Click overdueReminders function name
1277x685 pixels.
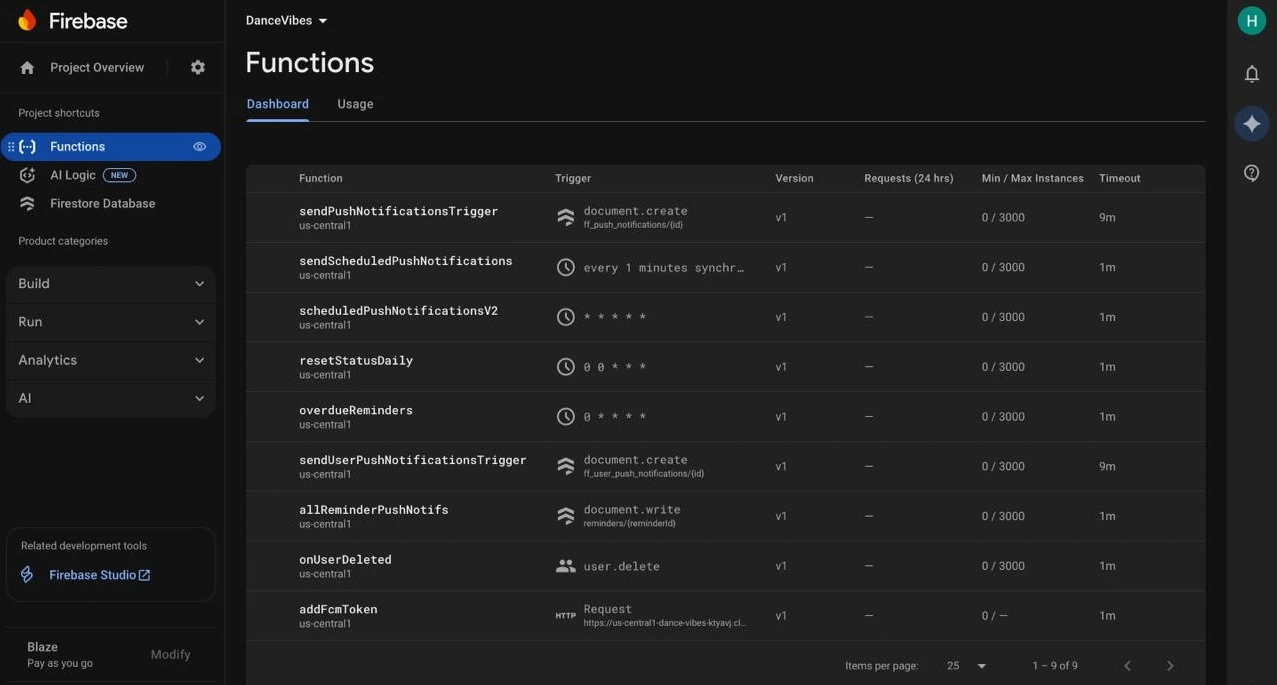[356, 410]
